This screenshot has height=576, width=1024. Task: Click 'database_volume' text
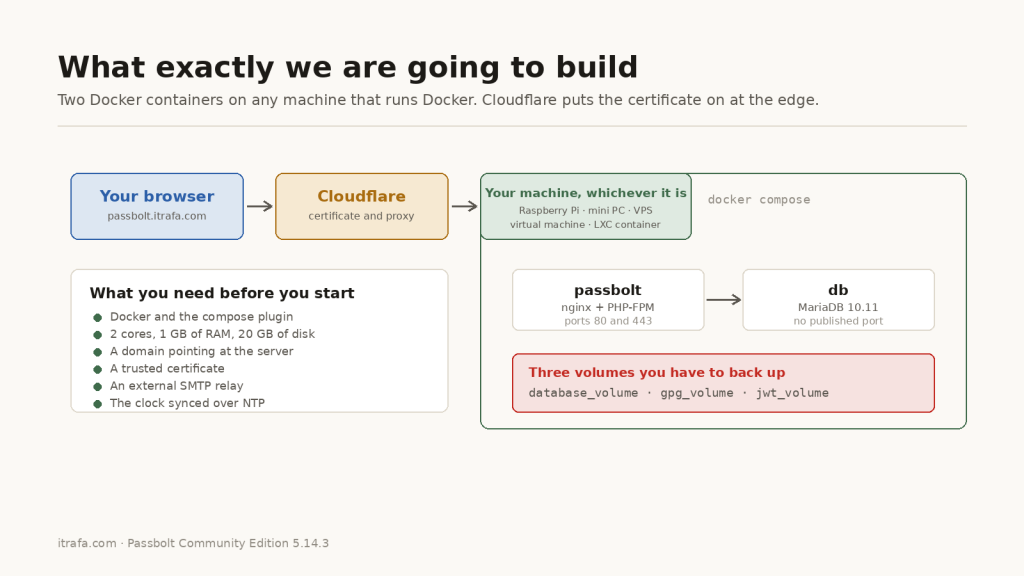[x=583, y=393]
